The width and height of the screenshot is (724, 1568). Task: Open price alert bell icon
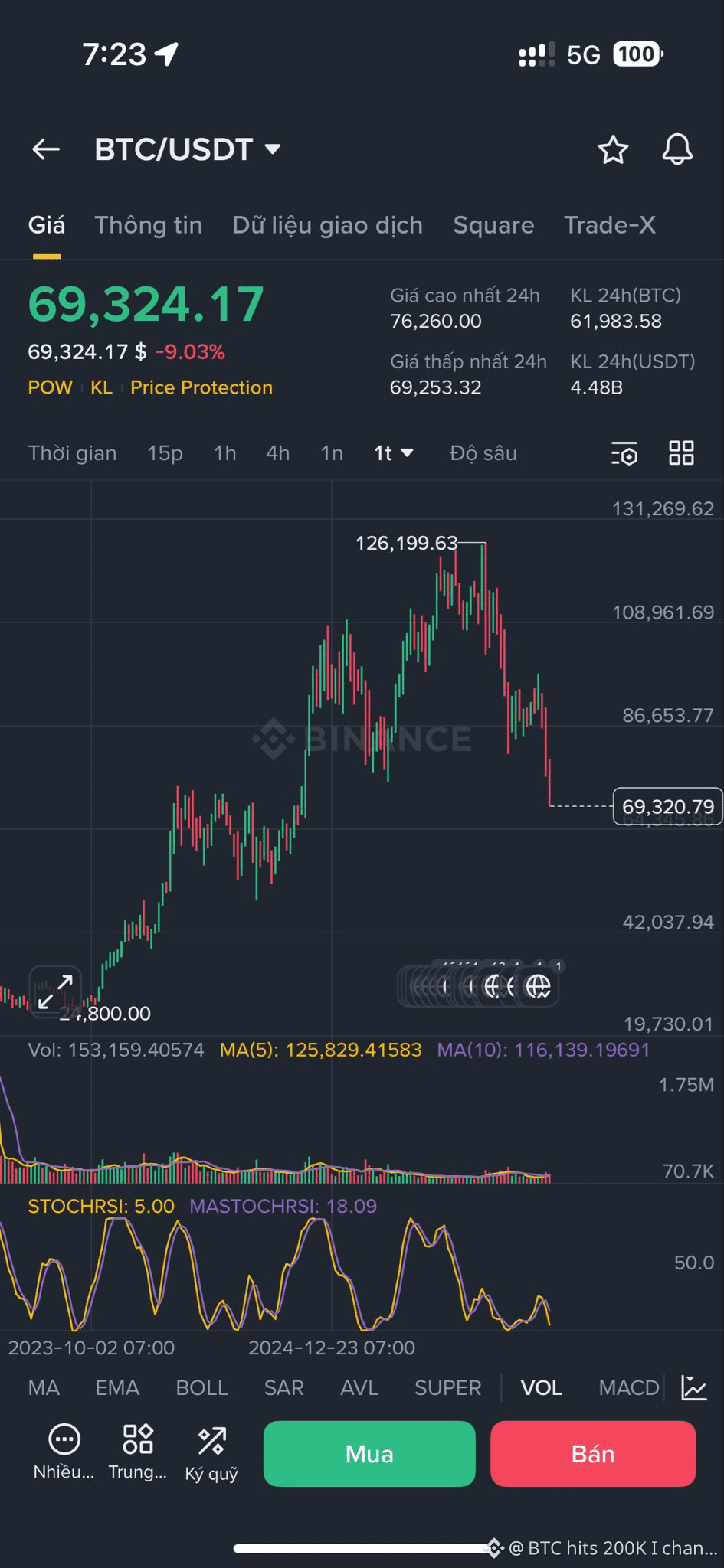tap(677, 149)
